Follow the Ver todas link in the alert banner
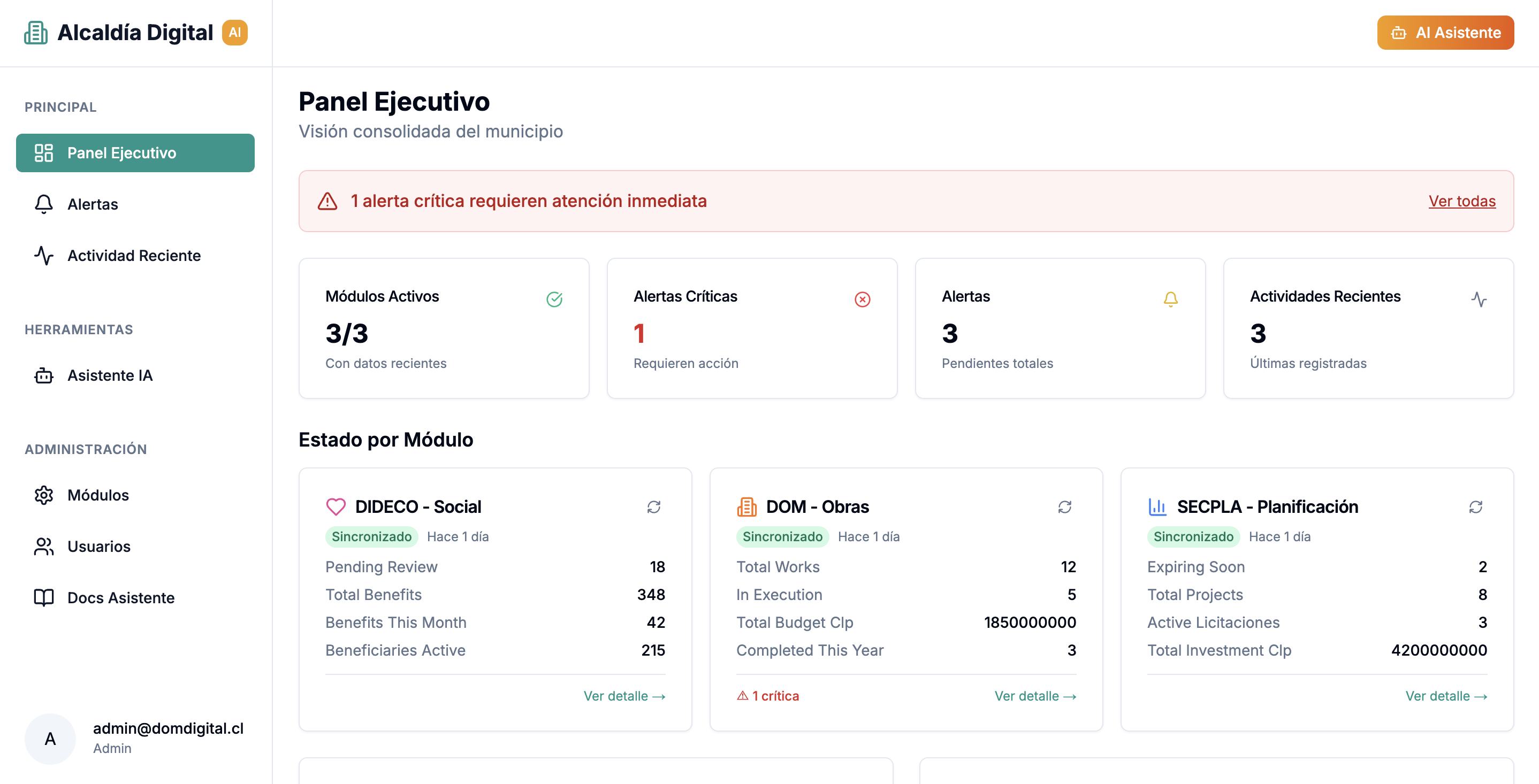Viewport: 1539px width, 784px height. click(1462, 201)
